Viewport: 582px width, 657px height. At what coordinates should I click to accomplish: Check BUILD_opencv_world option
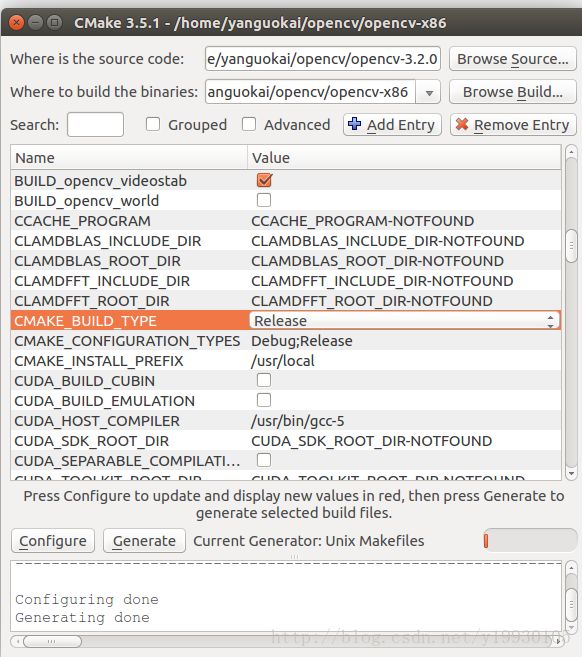coord(264,200)
